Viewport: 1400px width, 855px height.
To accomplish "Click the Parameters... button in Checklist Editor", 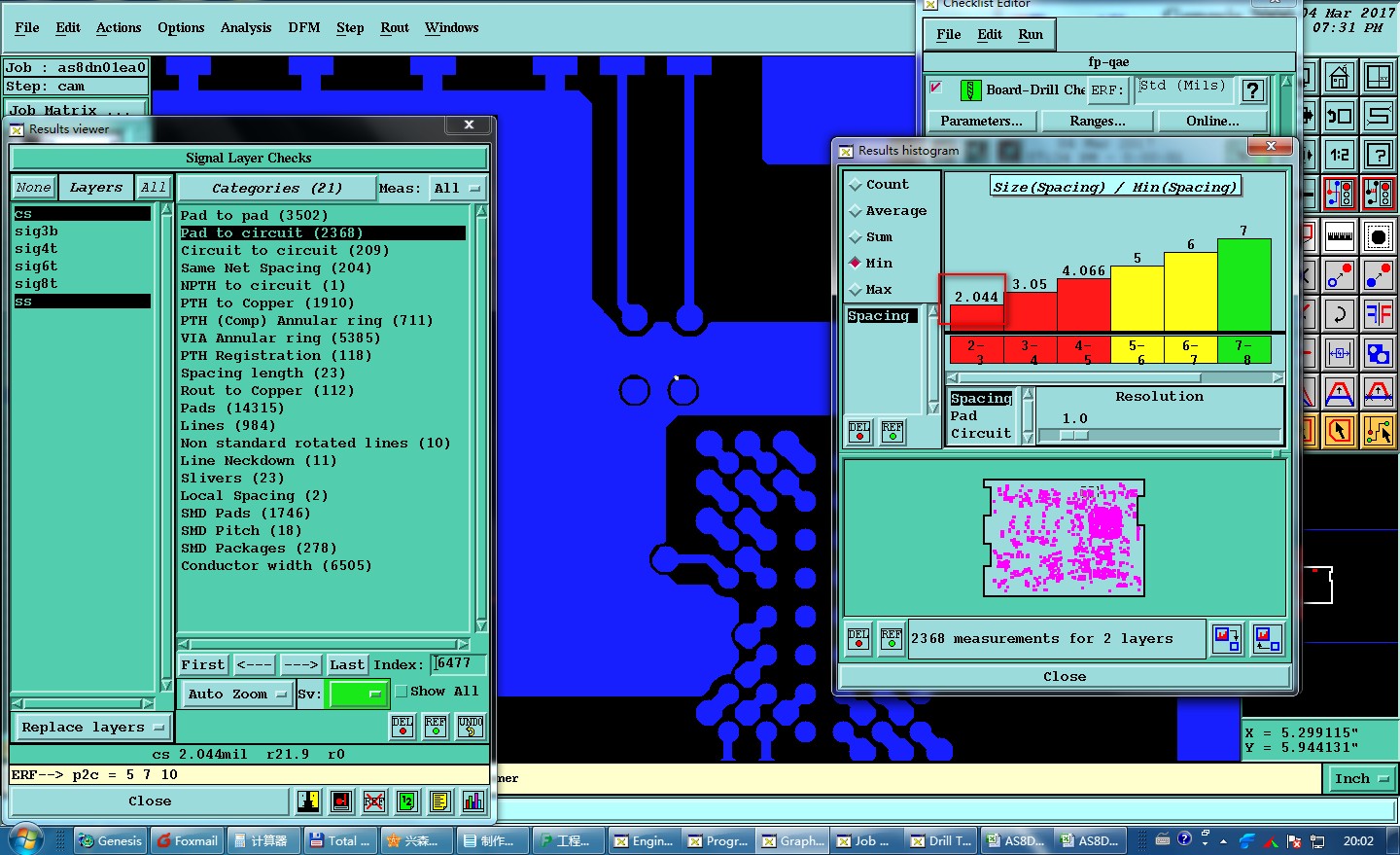I will coord(982,122).
